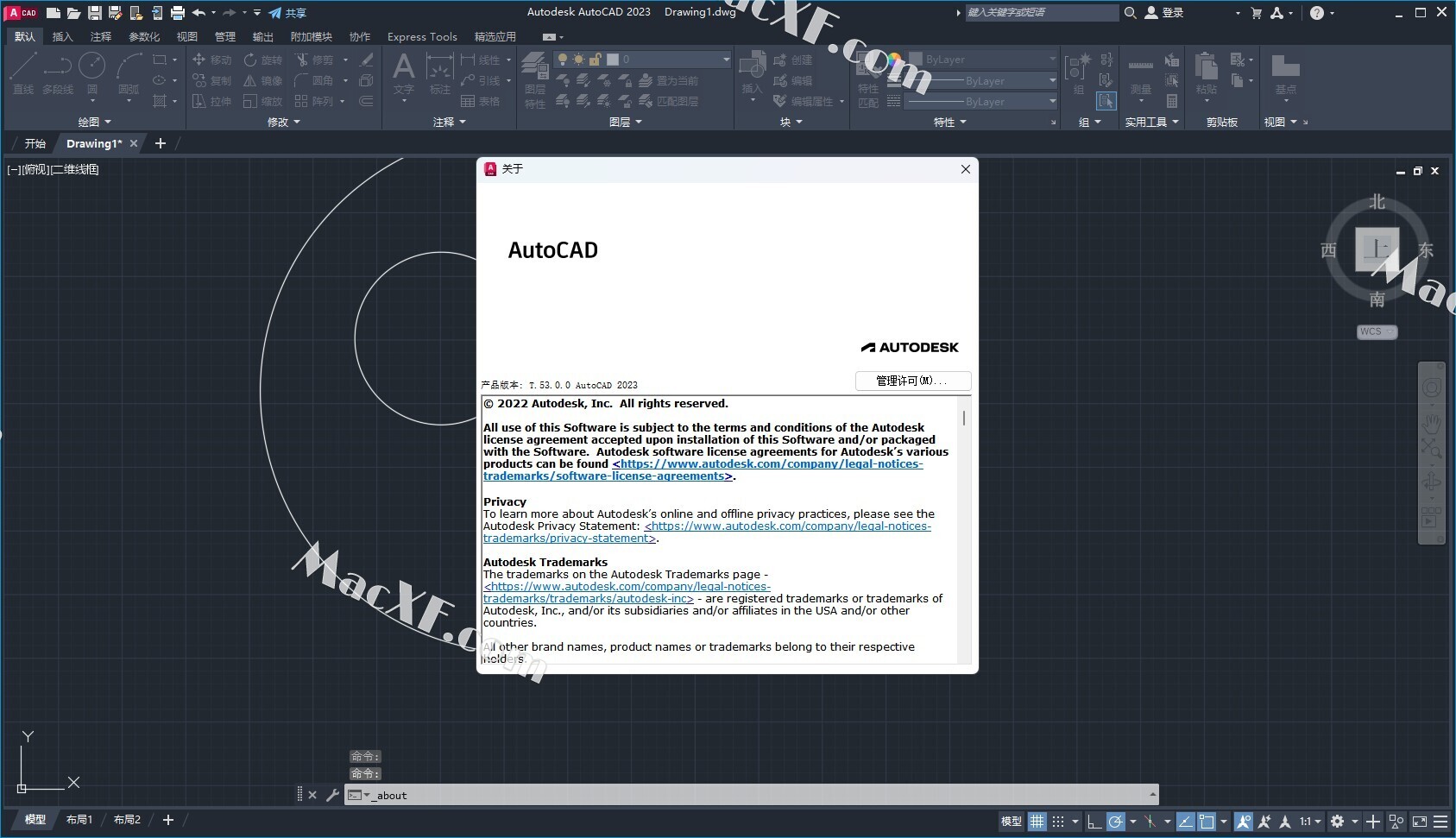Click the Fillet (圆角) tool
This screenshot has width=1456, height=838.
click(x=314, y=80)
